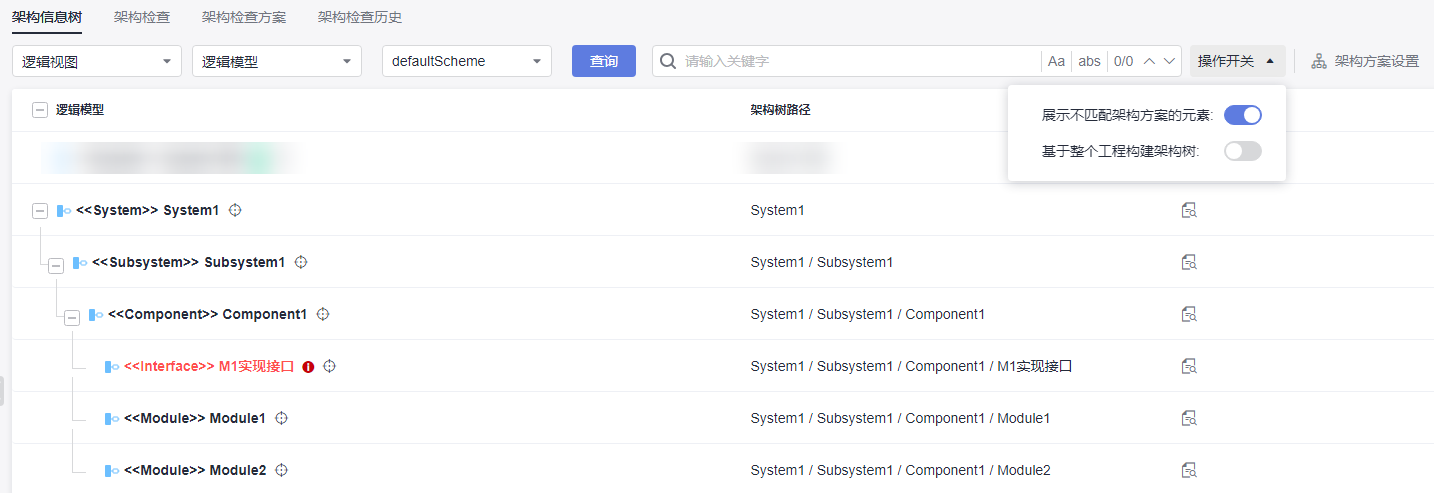Switch to the 架构检查 tab

click(x=142, y=17)
